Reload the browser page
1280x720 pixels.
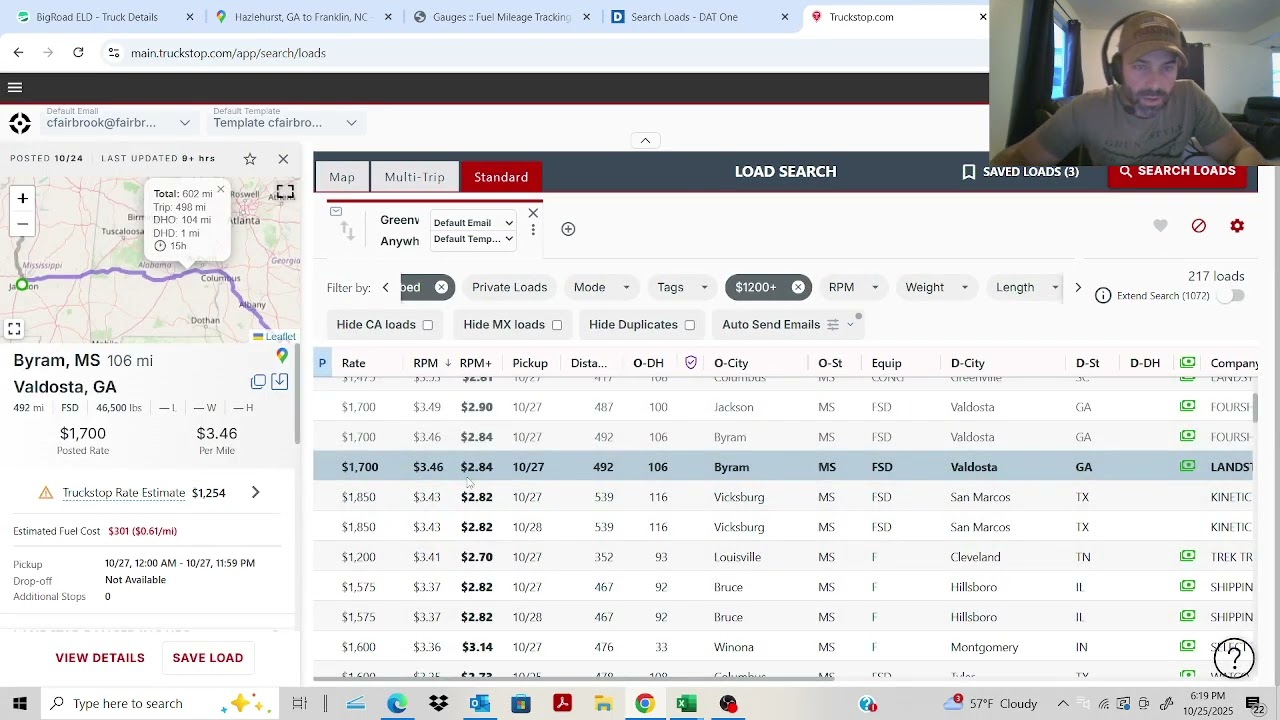78,52
